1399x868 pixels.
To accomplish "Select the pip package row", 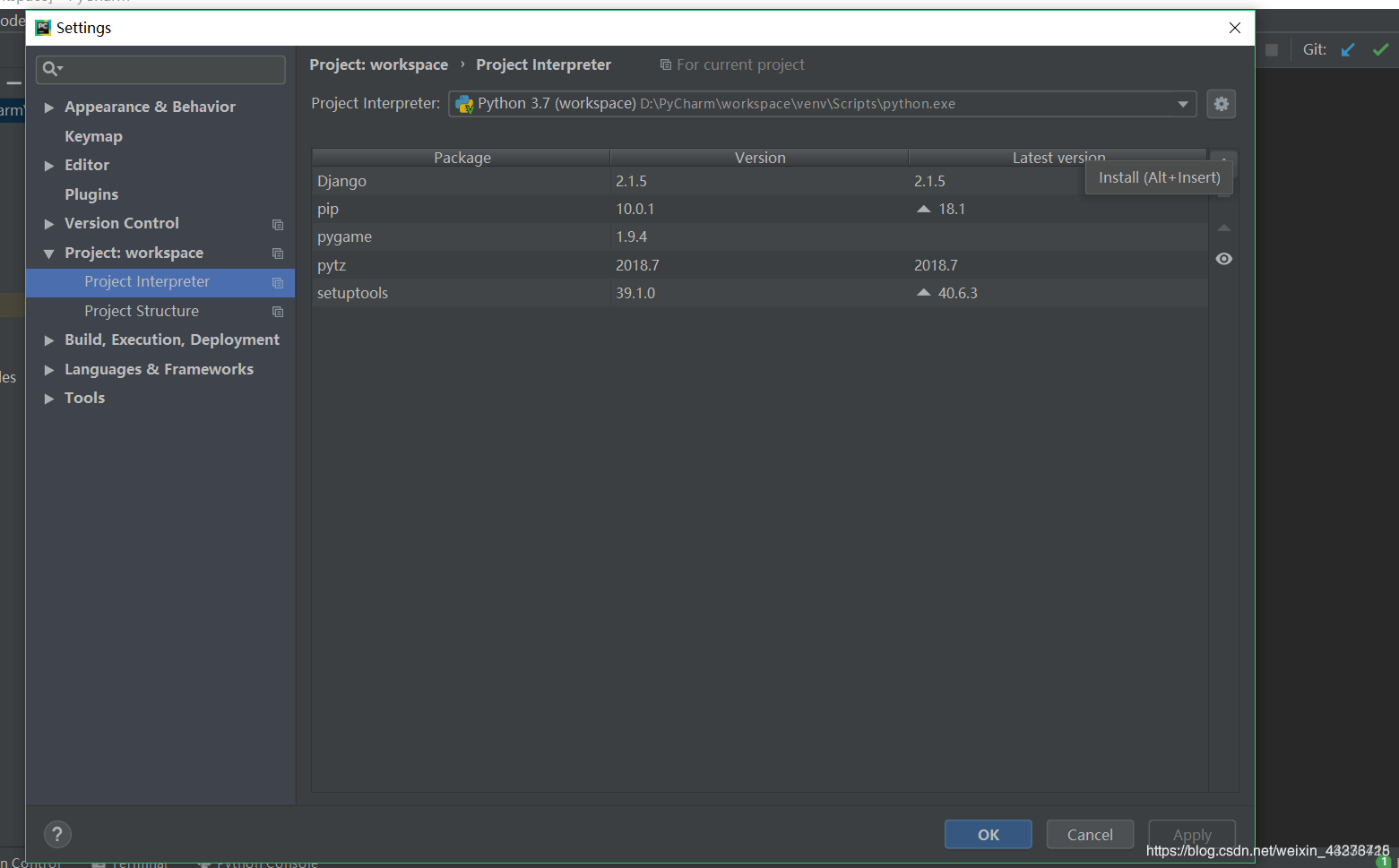I will (760, 209).
